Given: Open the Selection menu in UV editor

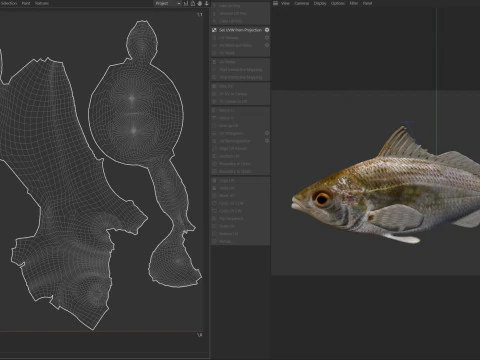Looking at the screenshot, I should coord(9,3).
